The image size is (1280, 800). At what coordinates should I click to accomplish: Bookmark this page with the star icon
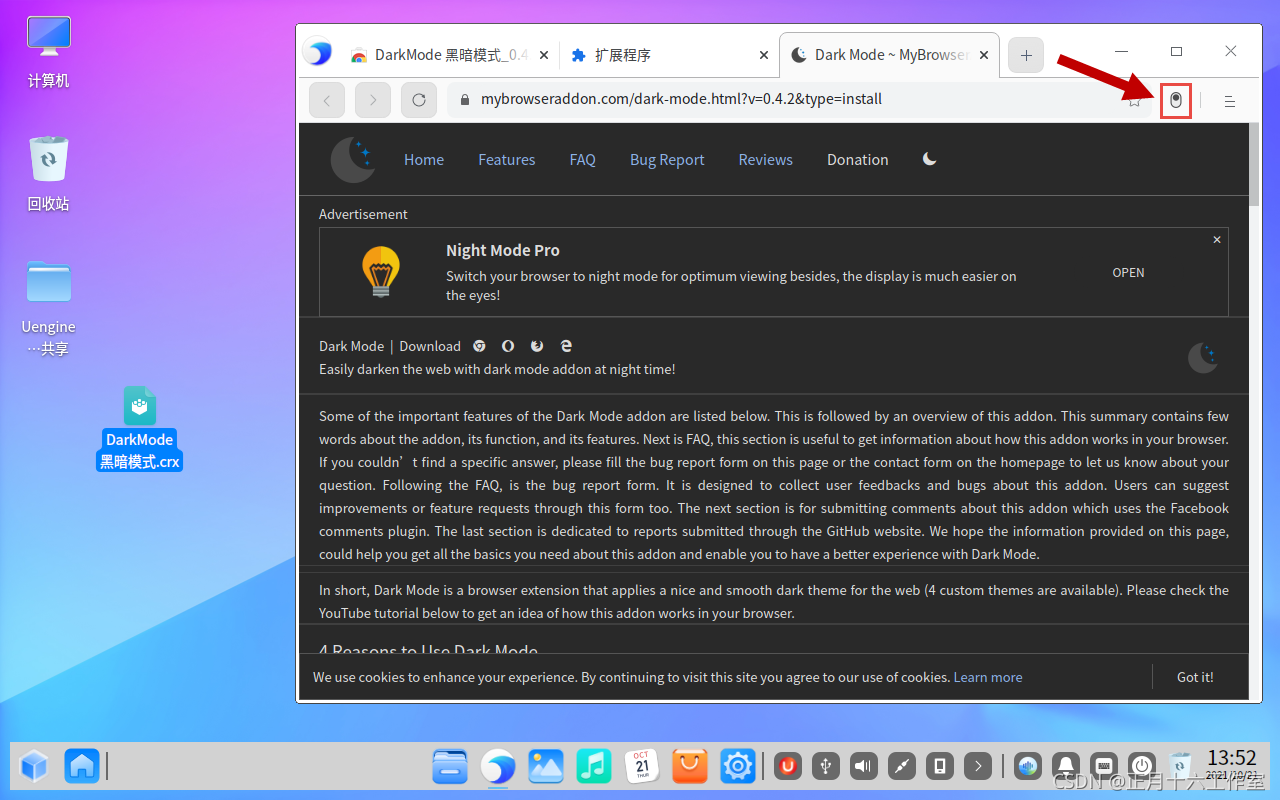(1135, 100)
